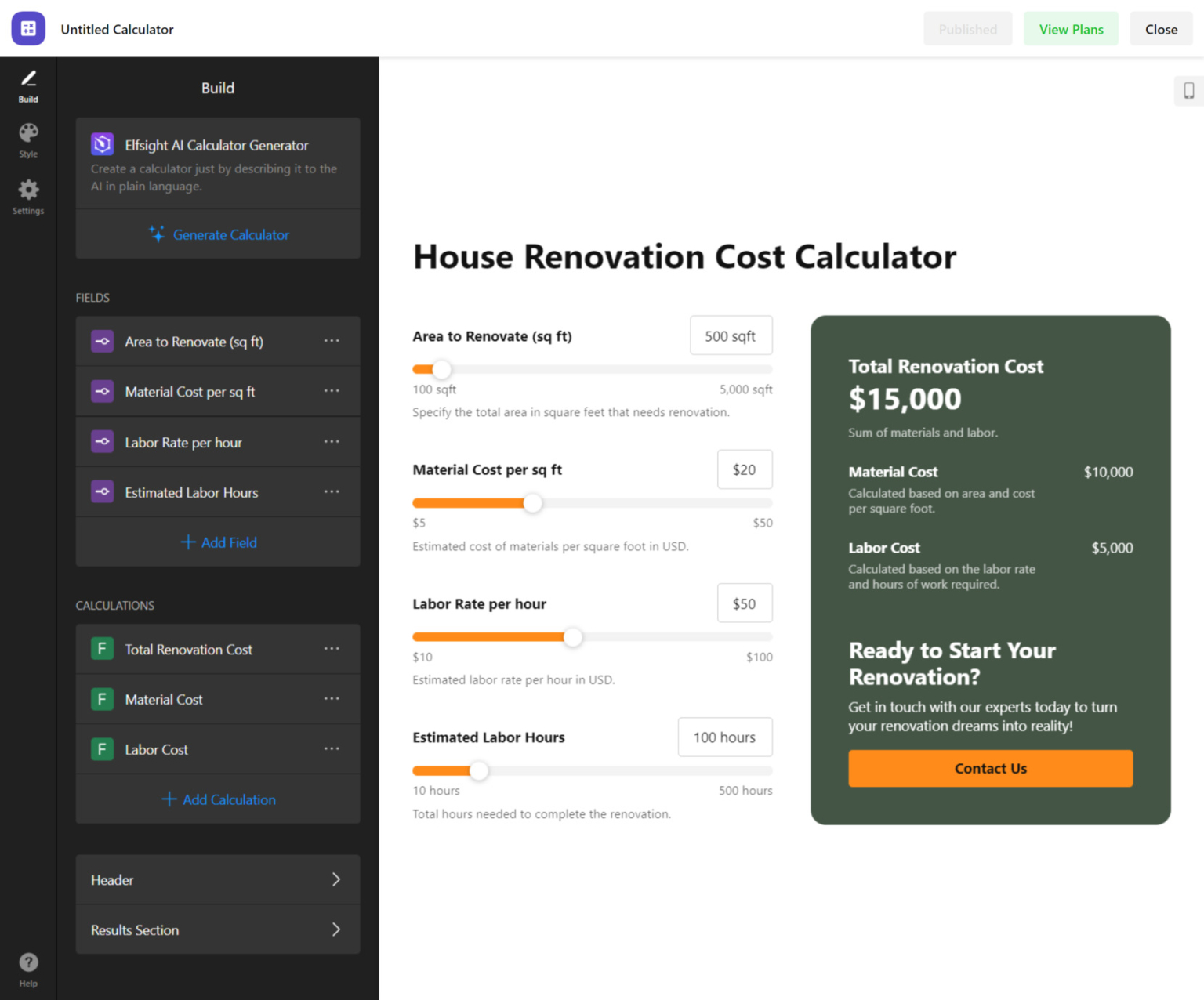Click the Generate Calculator button

point(217,234)
